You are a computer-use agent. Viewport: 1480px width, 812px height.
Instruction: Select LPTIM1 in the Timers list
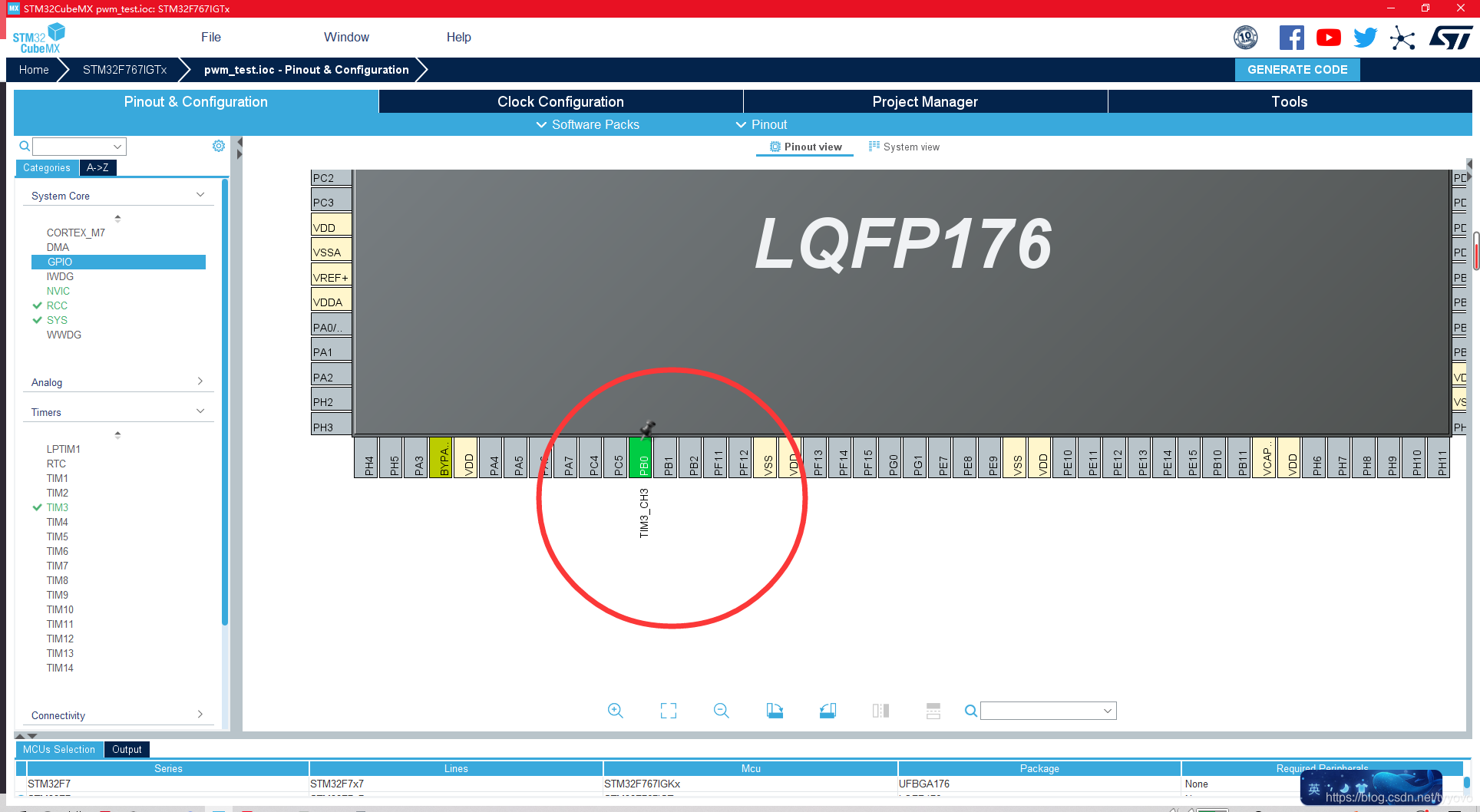point(64,449)
